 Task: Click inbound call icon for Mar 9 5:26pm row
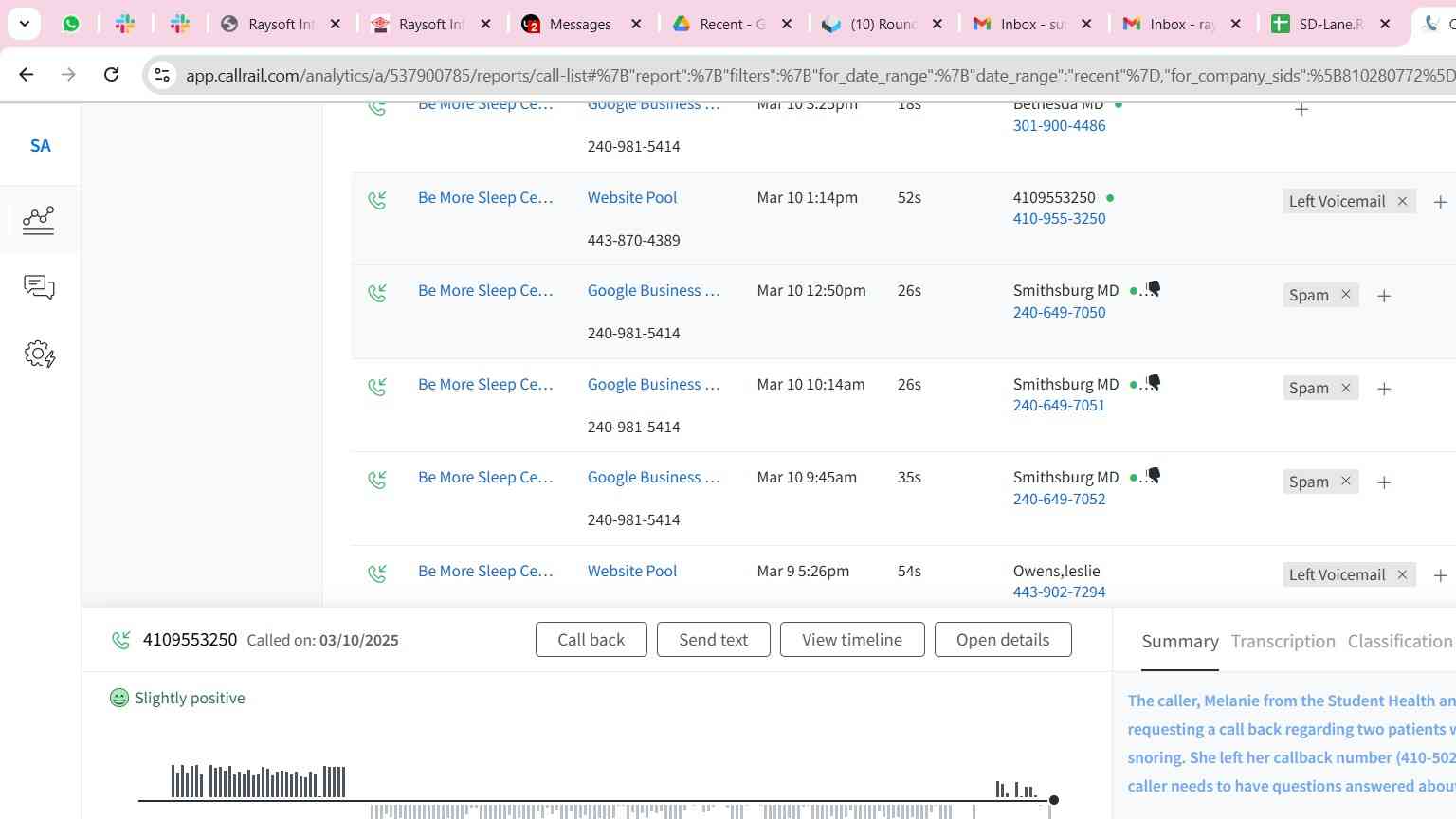pos(377,573)
